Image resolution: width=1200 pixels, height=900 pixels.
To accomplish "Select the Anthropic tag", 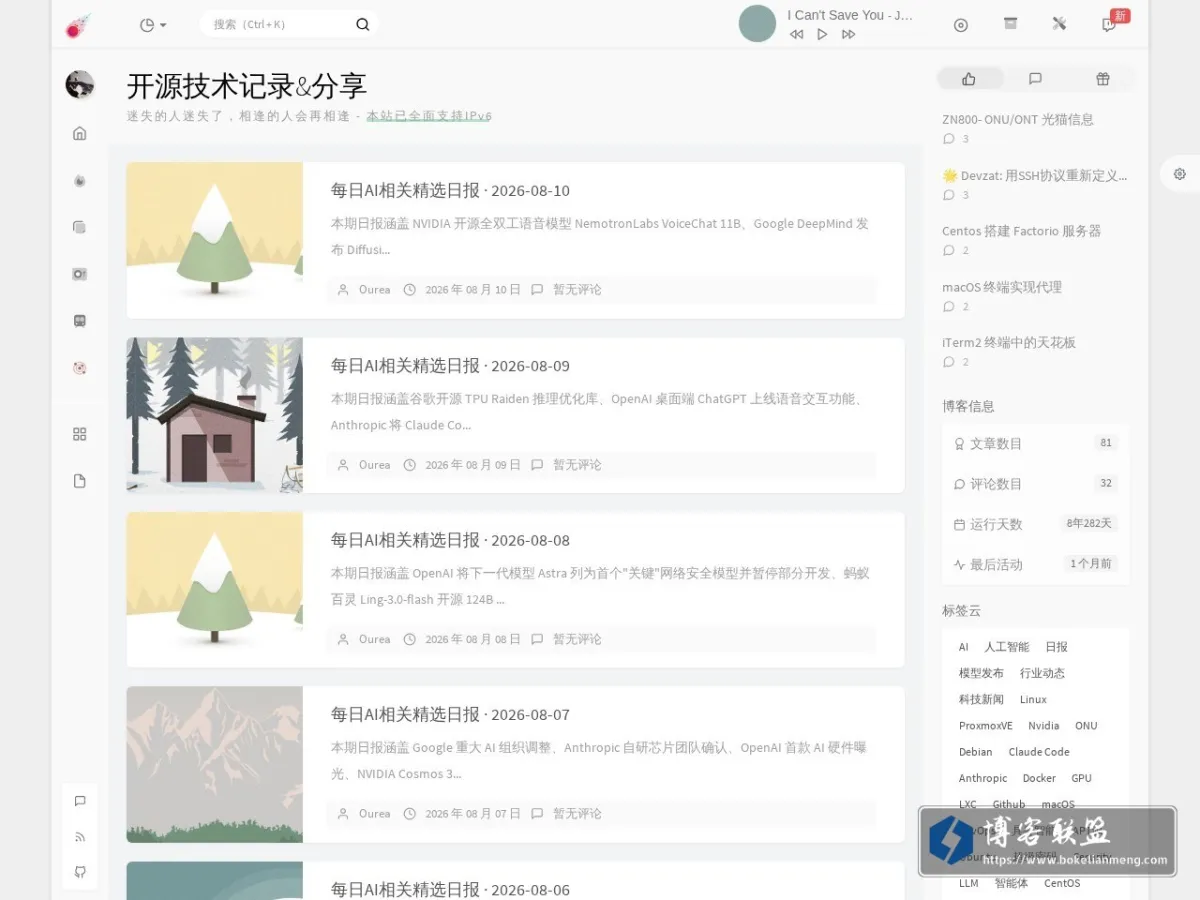I will (x=983, y=778).
